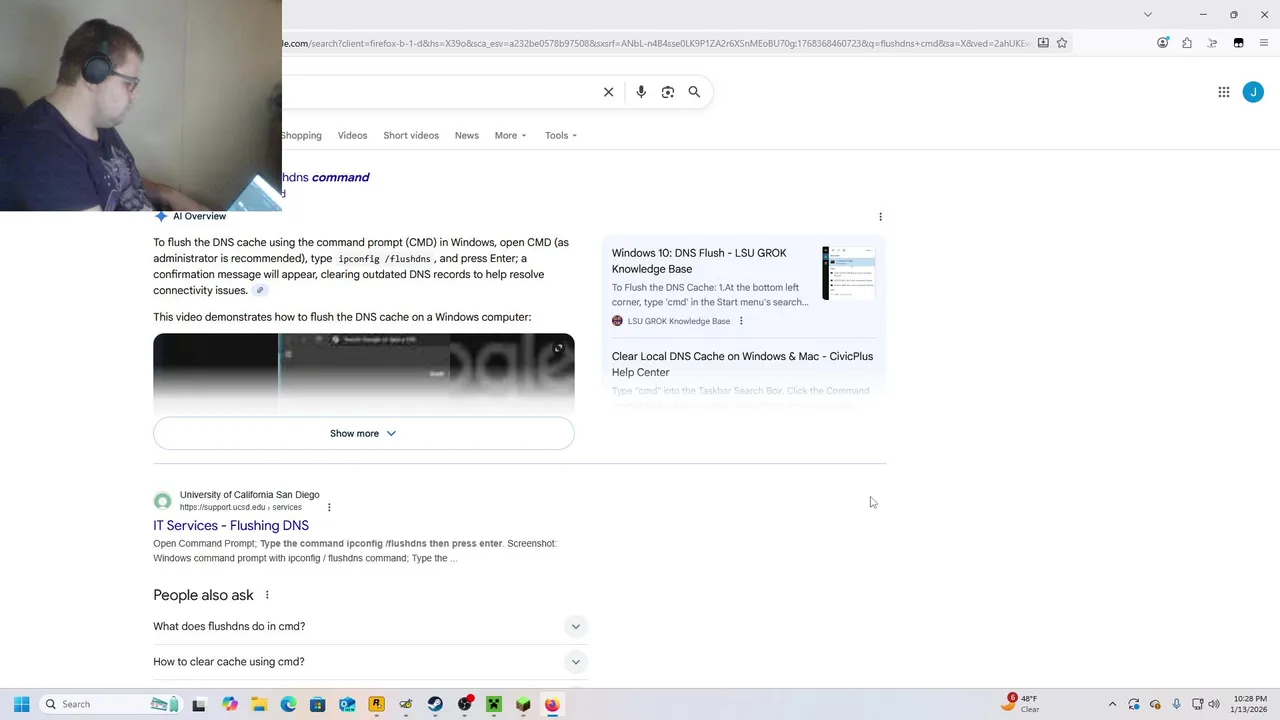
Task: Open Rockstar Games Launcher in taskbar
Action: pos(376,704)
